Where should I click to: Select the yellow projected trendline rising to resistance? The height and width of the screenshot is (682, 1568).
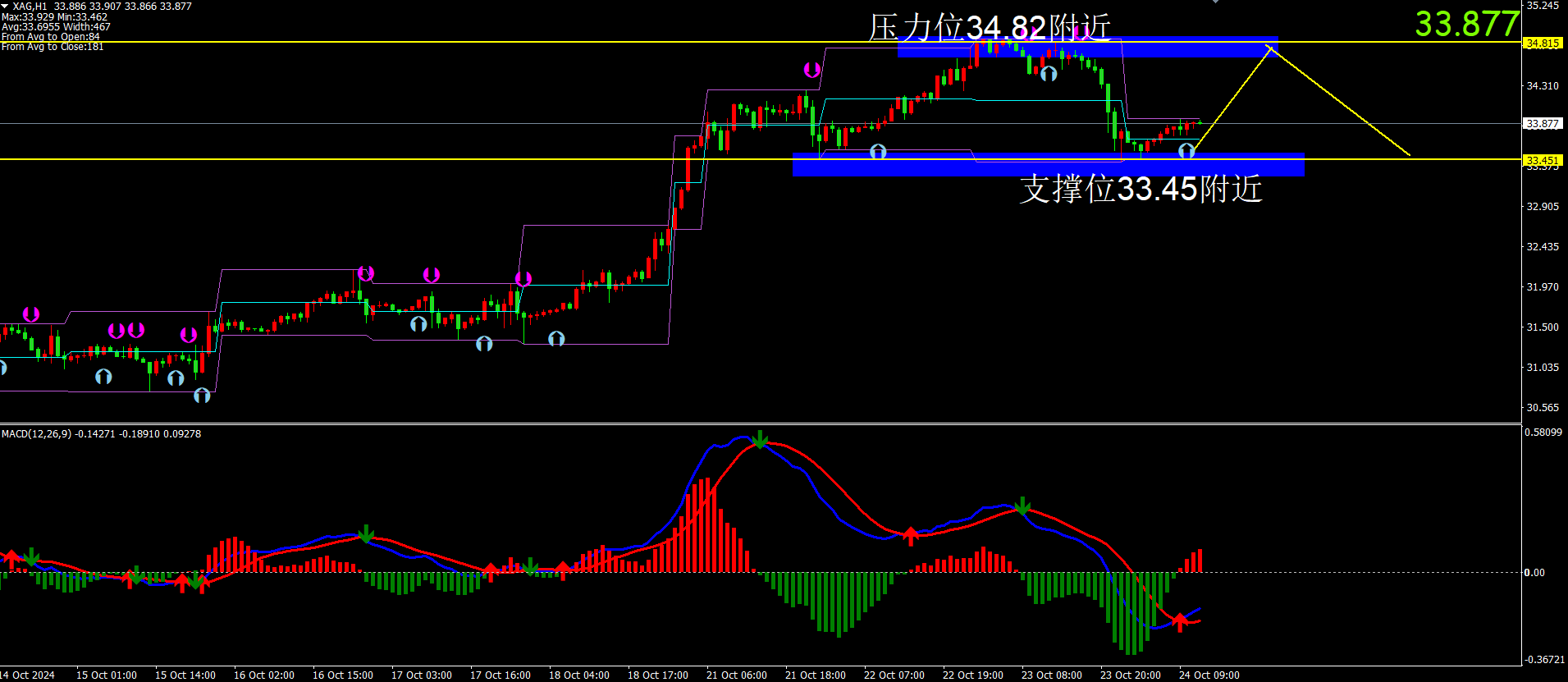point(1232,98)
